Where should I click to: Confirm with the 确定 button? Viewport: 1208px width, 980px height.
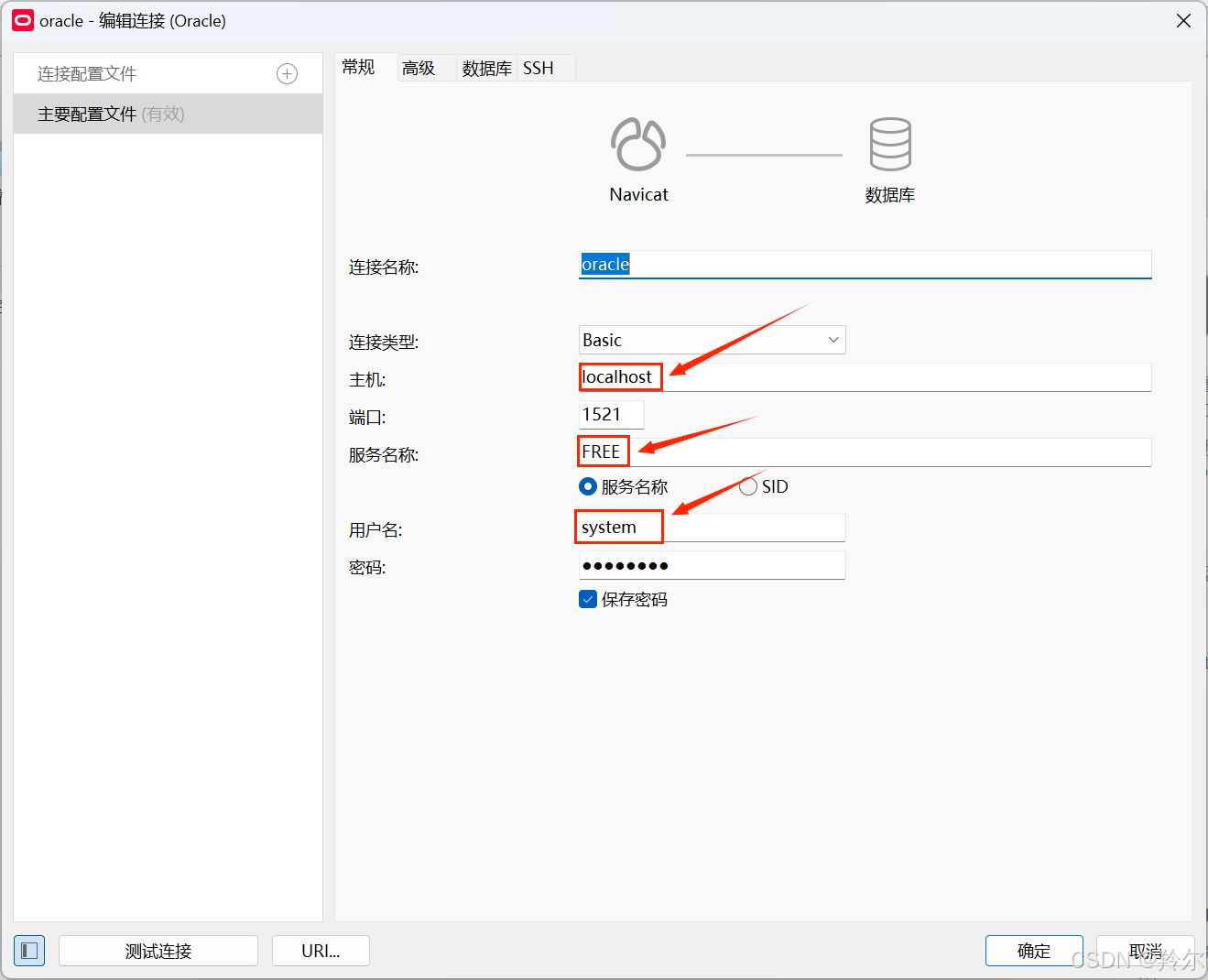pos(1034,951)
